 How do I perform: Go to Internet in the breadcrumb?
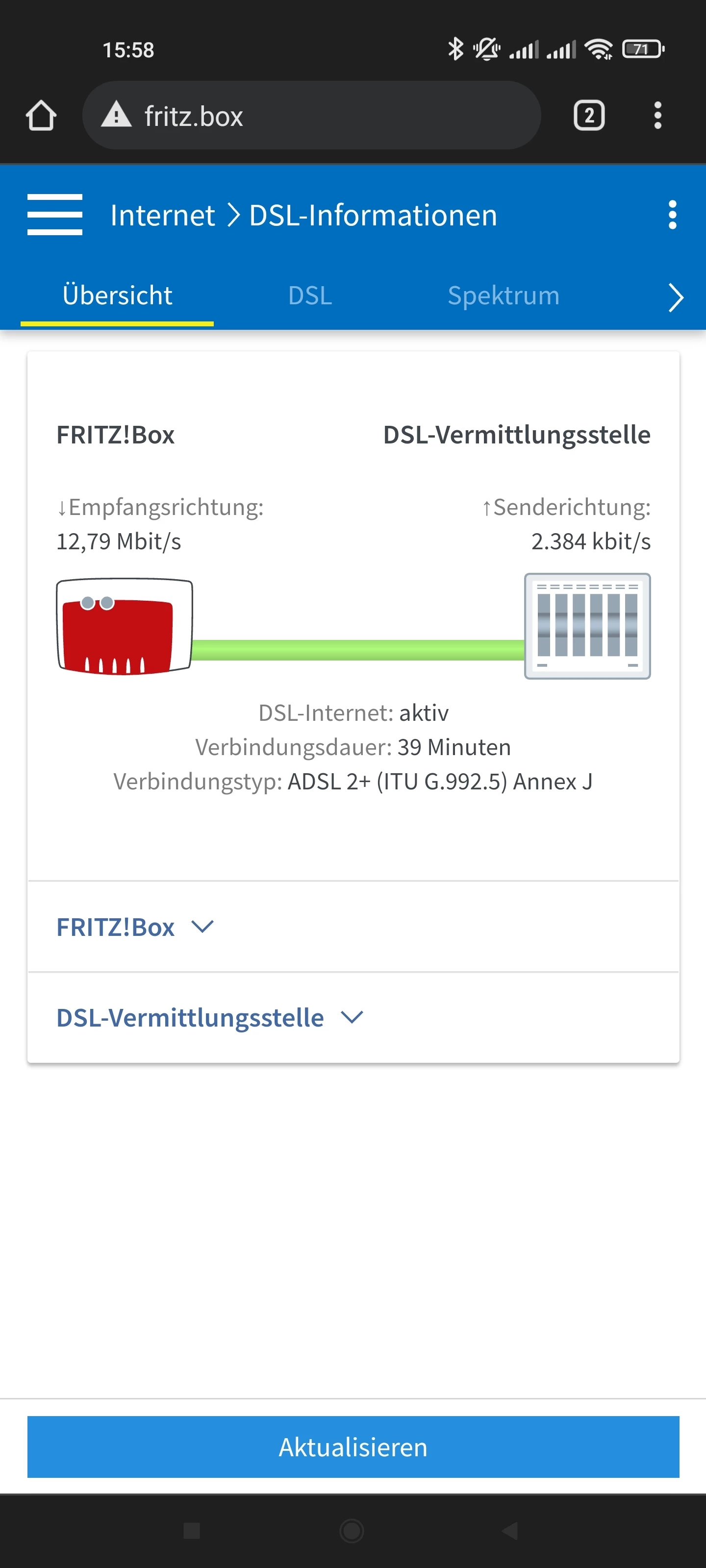163,216
